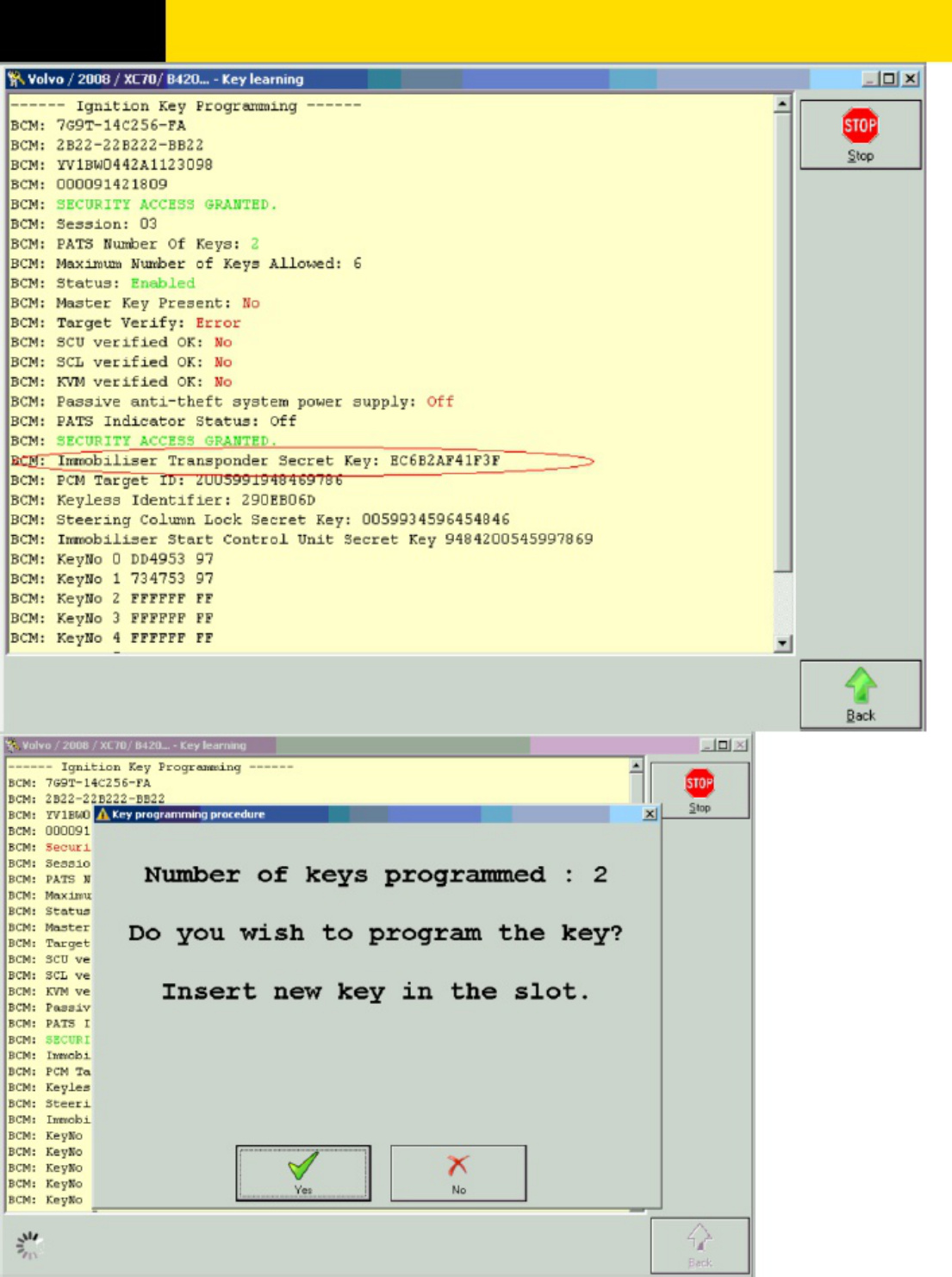Select the "000091421809" line in the upper log
952x1277 pixels.
[x=89, y=184]
